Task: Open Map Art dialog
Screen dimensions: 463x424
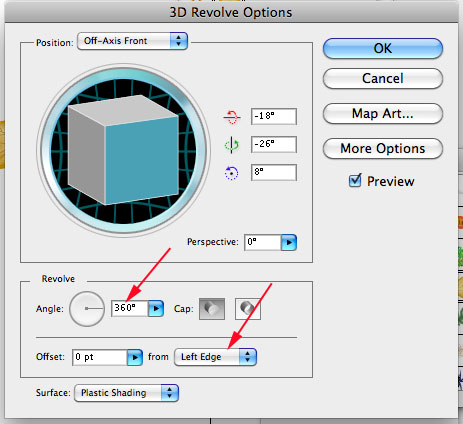Action: 383,114
